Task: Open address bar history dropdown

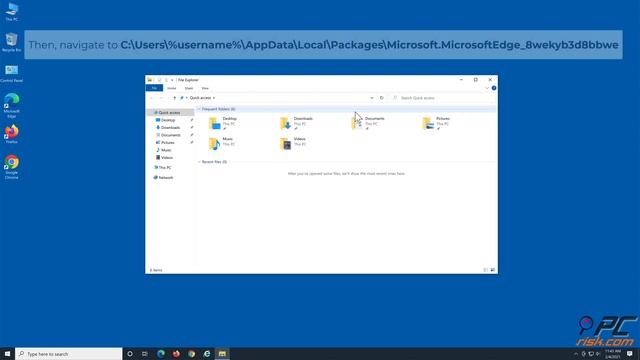Action: click(372, 98)
